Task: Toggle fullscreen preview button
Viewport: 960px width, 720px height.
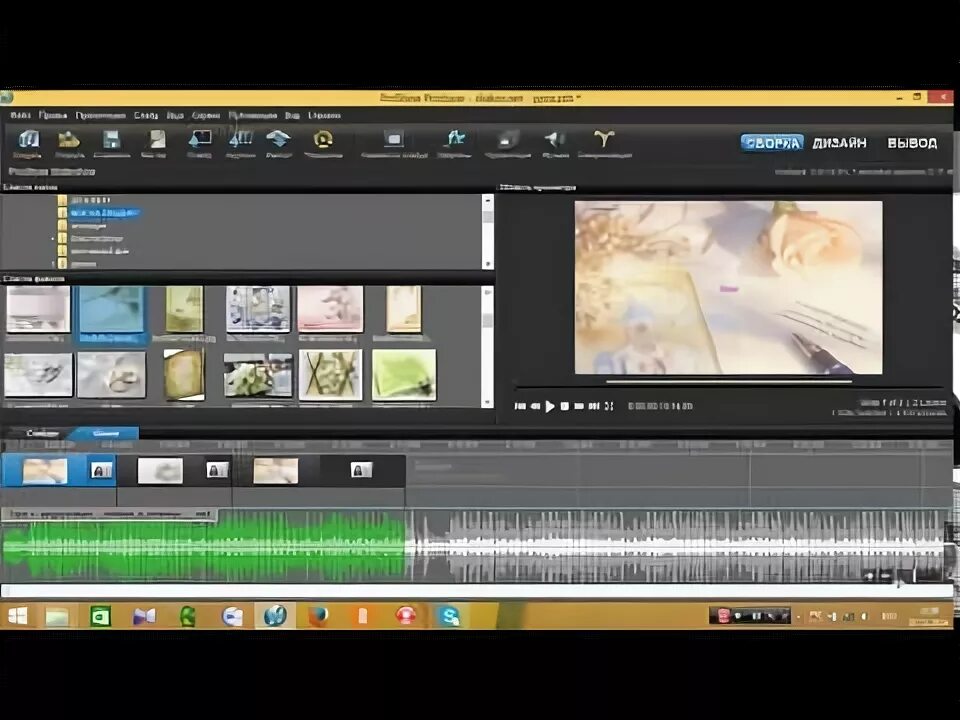Action: tap(609, 406)
